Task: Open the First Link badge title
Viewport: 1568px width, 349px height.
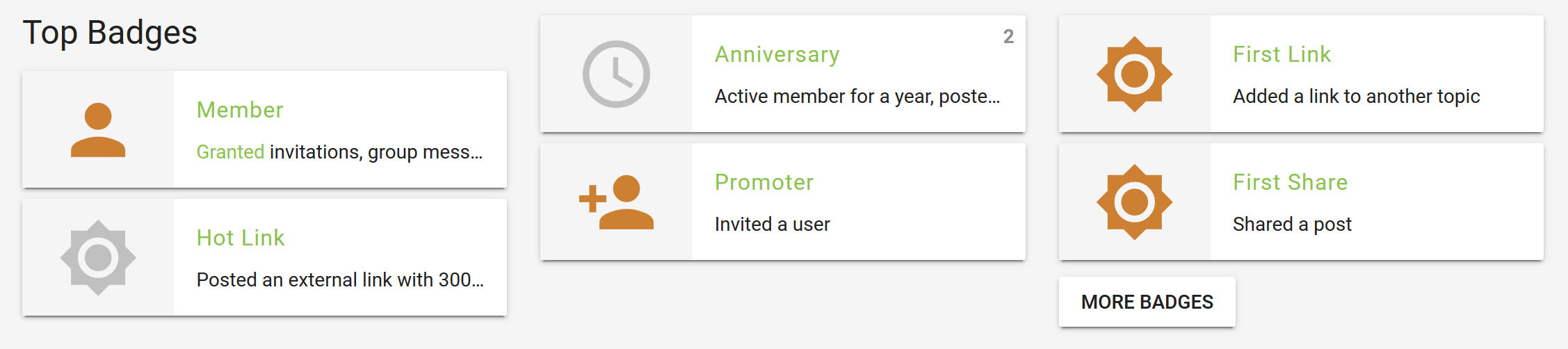Action: (x=1282, y=54)
